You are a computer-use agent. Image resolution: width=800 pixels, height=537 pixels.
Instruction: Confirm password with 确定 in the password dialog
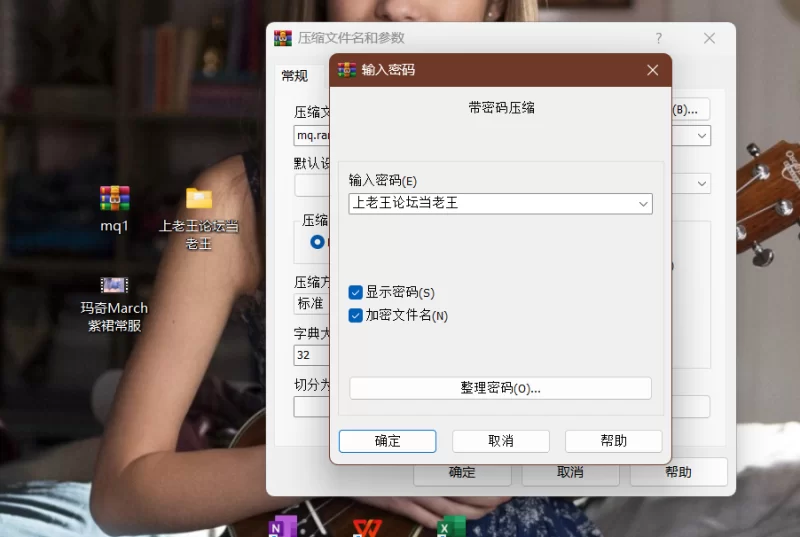(387, 441)
